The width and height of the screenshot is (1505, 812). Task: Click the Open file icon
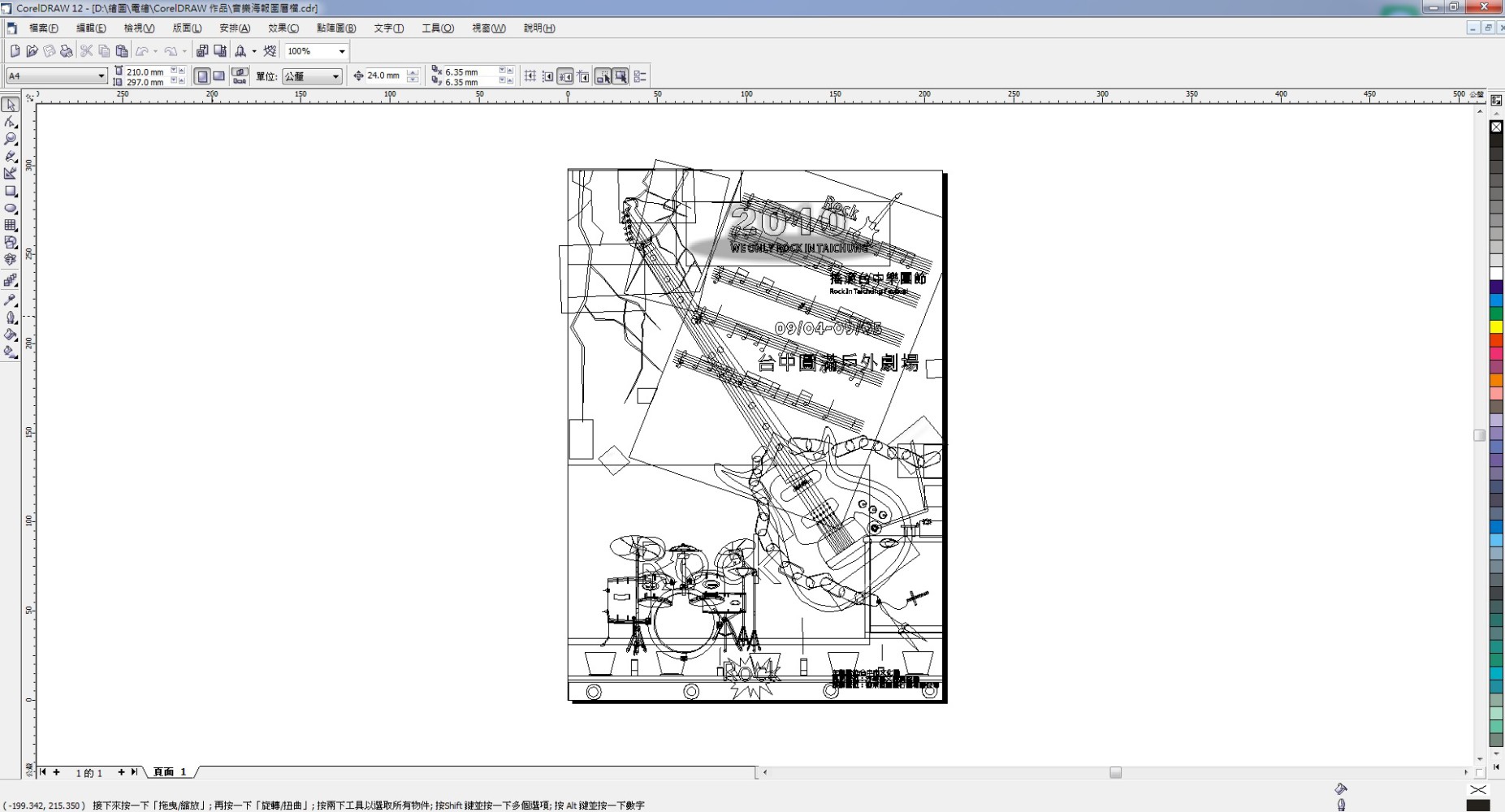pyautogui.click(x=32, y=51)
